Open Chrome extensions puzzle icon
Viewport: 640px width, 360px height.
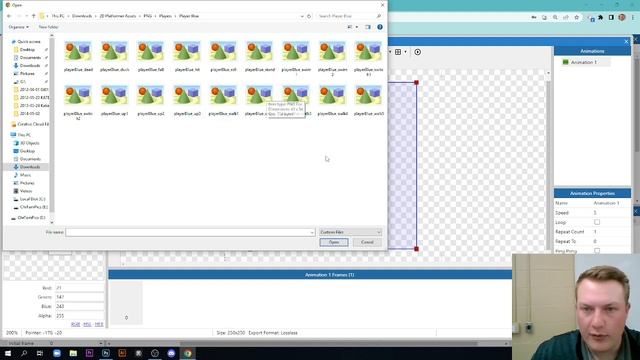(600, 18)
